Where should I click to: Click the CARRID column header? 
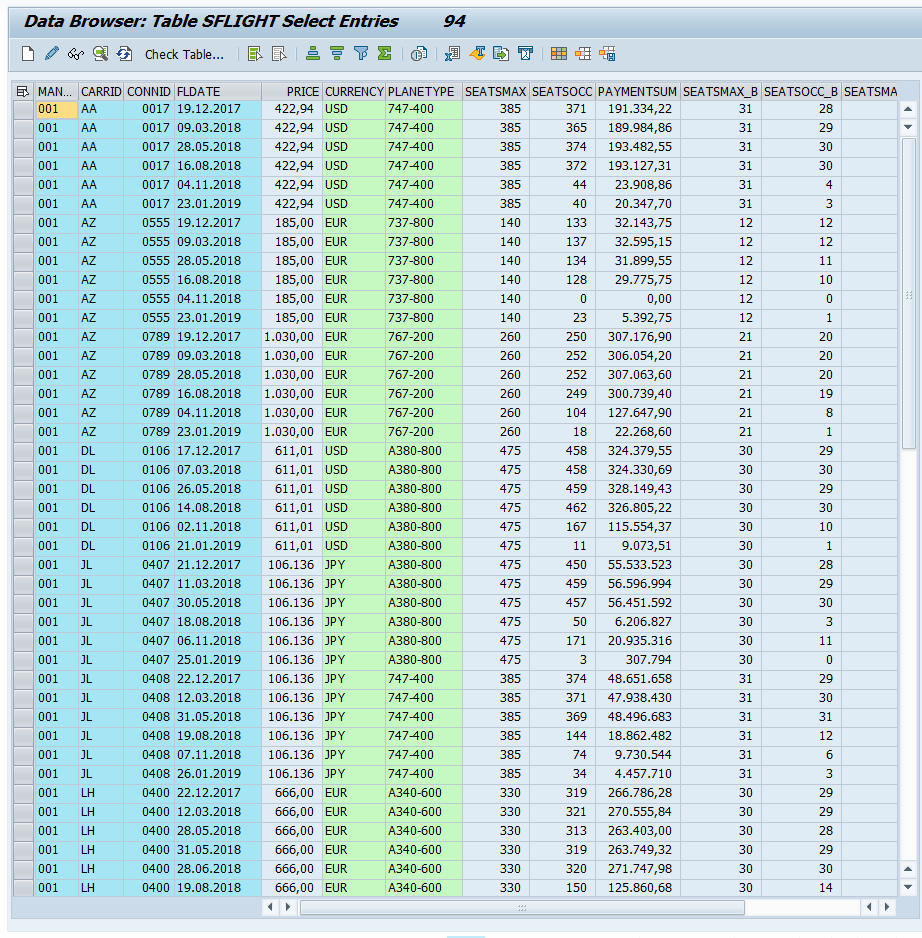101,92
